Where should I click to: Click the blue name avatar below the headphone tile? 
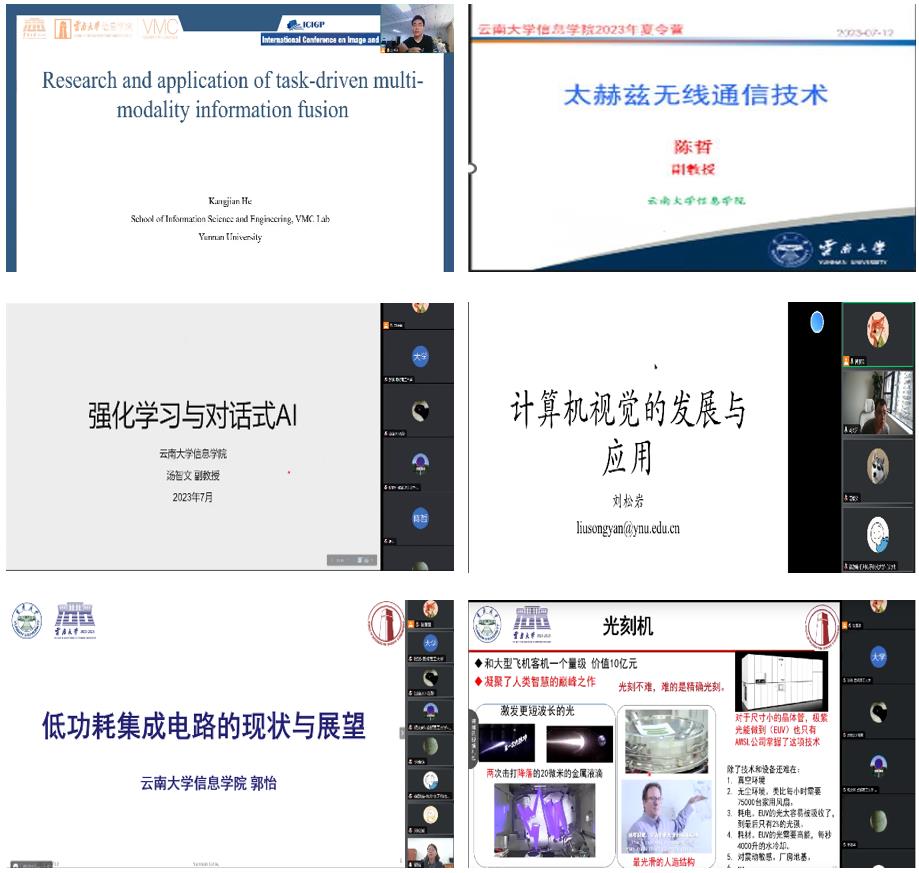(419, 518)
